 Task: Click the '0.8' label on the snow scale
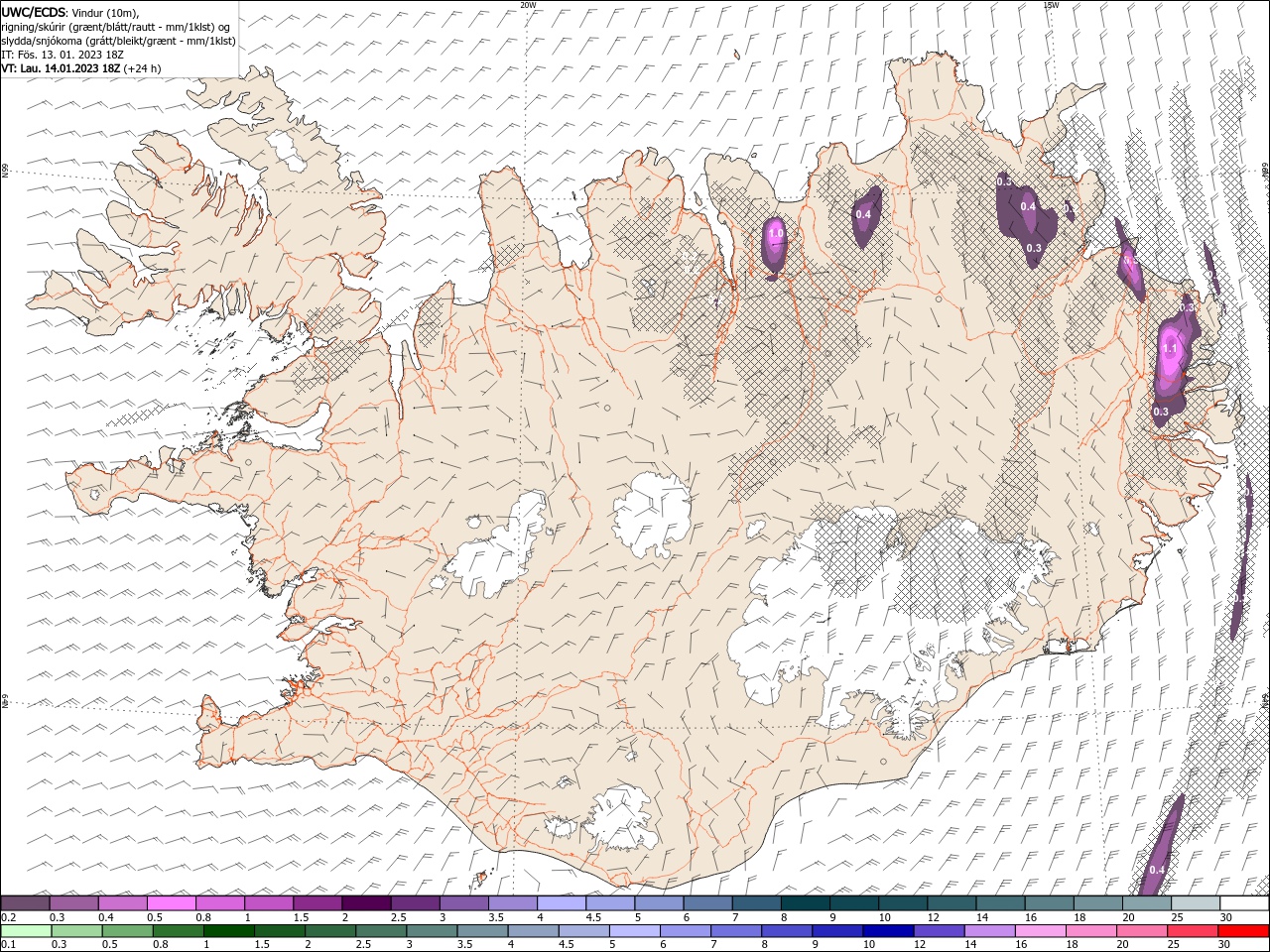[x=202, y=917]
